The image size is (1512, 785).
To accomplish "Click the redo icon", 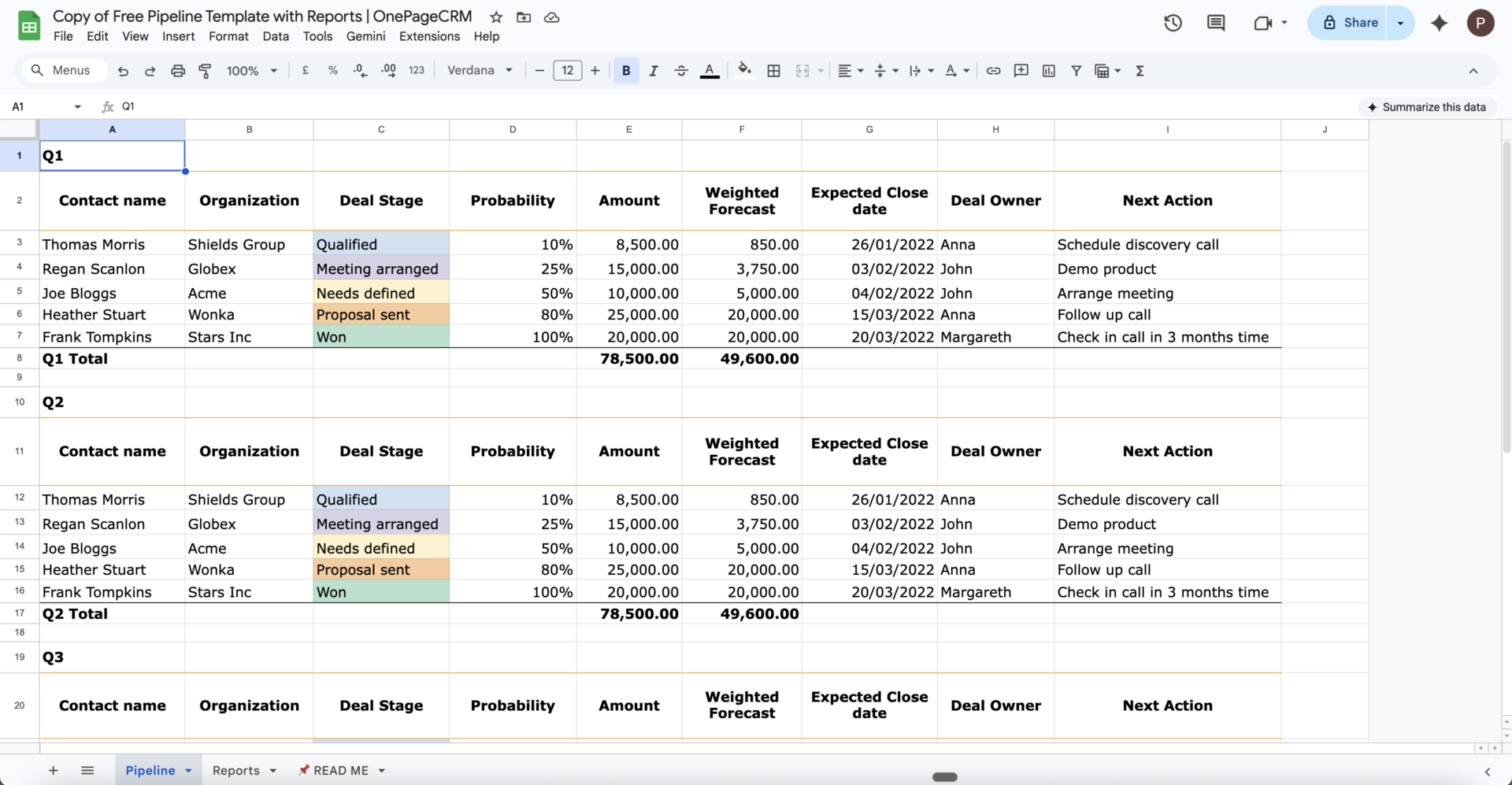I will click(150, 71).
